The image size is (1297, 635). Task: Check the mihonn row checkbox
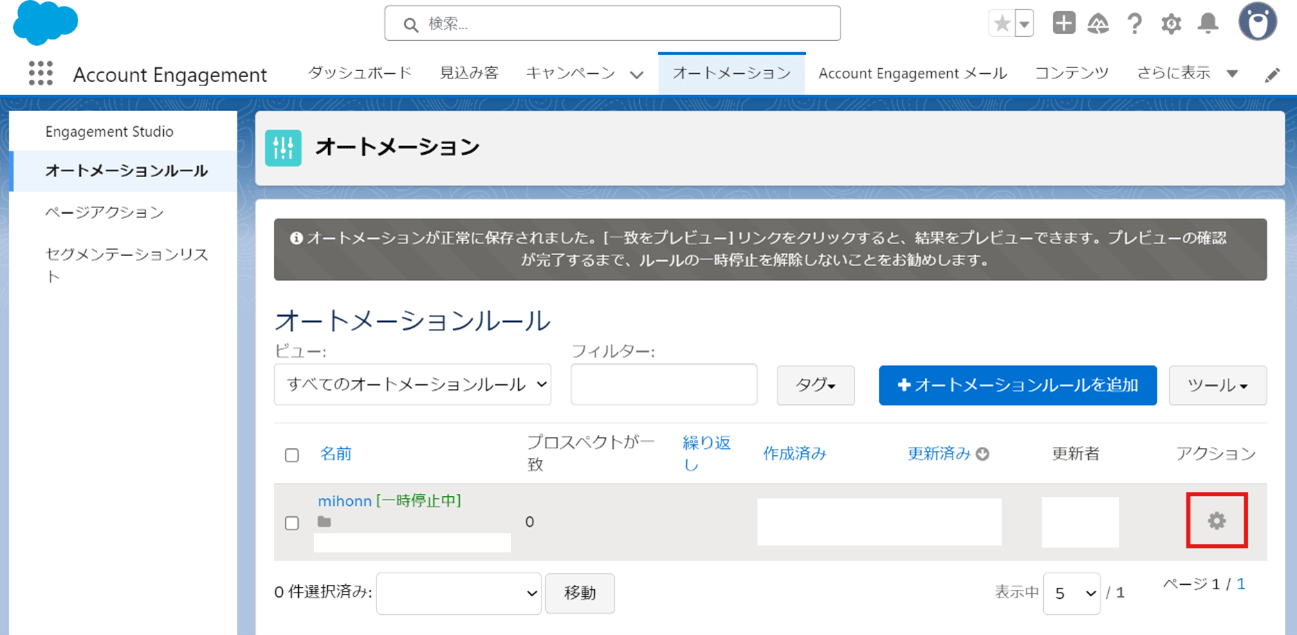292,523
